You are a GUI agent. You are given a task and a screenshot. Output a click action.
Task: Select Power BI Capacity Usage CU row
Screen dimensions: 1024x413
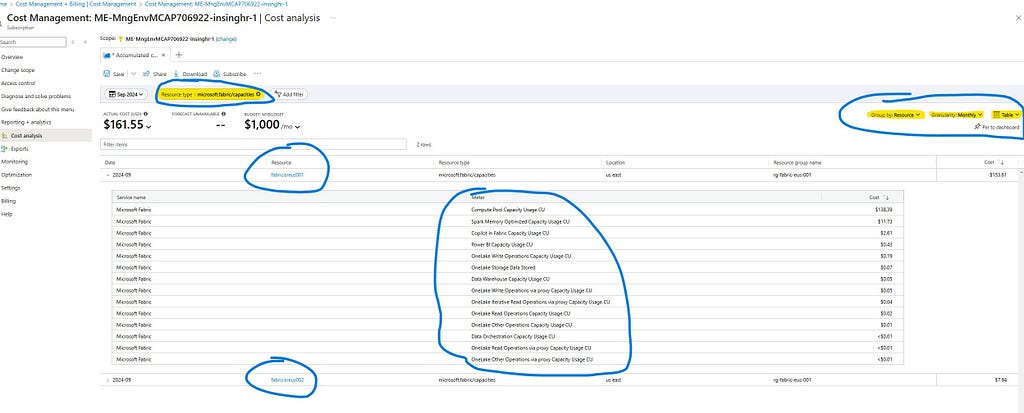pos(507,244)
